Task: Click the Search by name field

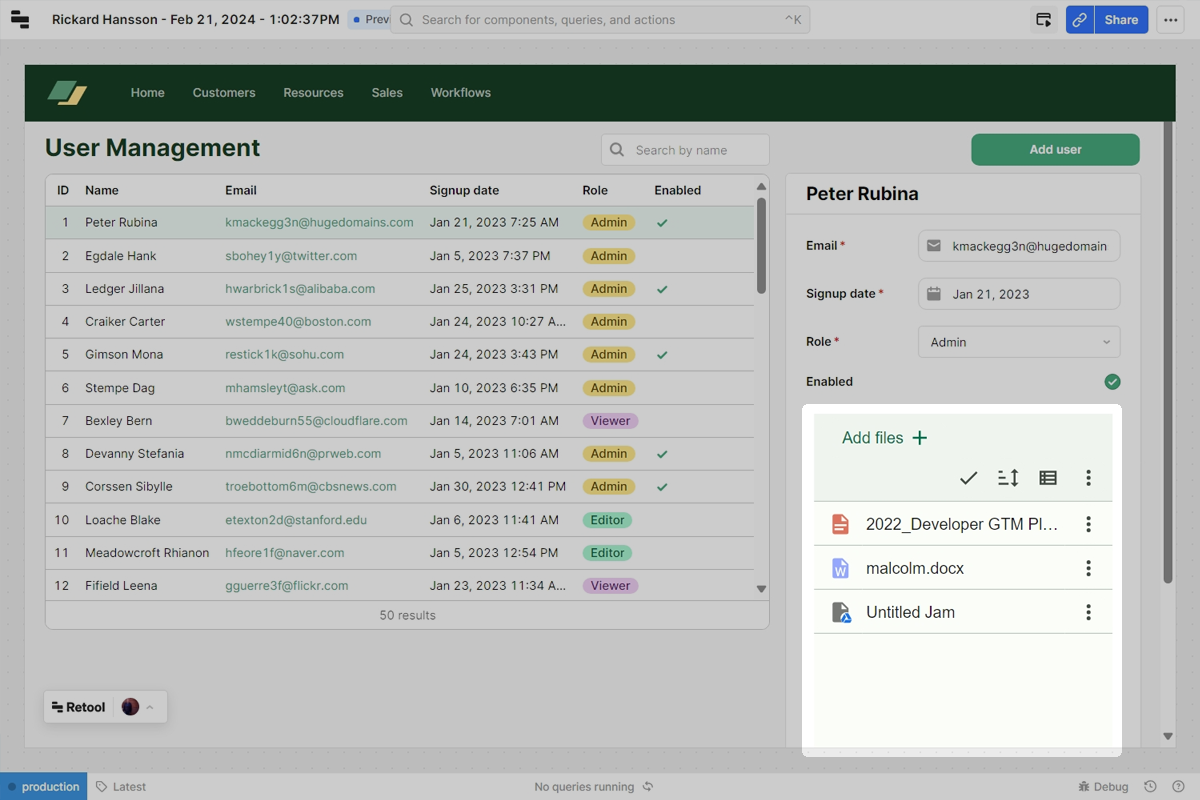Action: point(685,149)
